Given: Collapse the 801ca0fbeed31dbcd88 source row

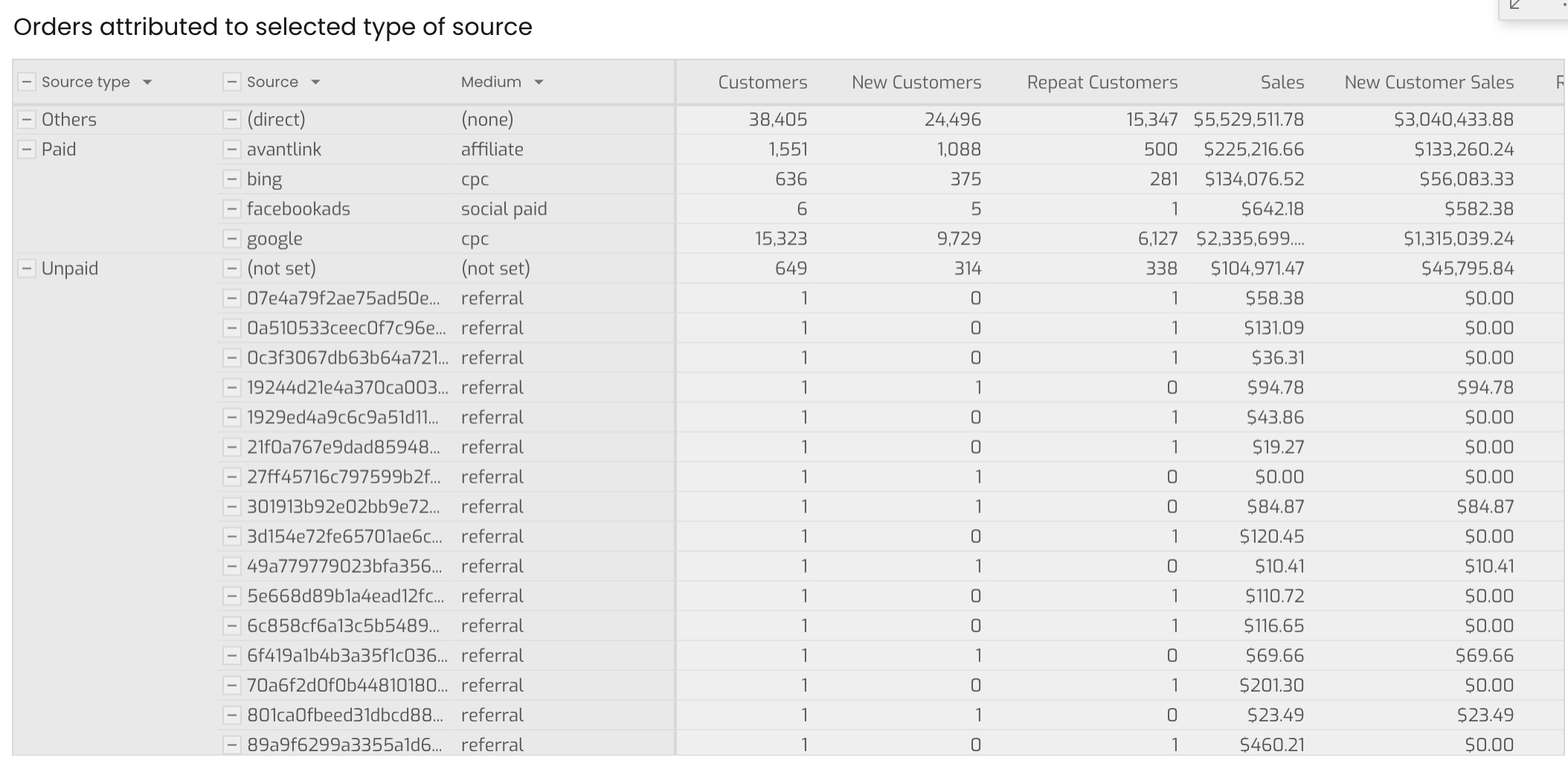Looking at the screenshot, I should (x=232, y=714).
